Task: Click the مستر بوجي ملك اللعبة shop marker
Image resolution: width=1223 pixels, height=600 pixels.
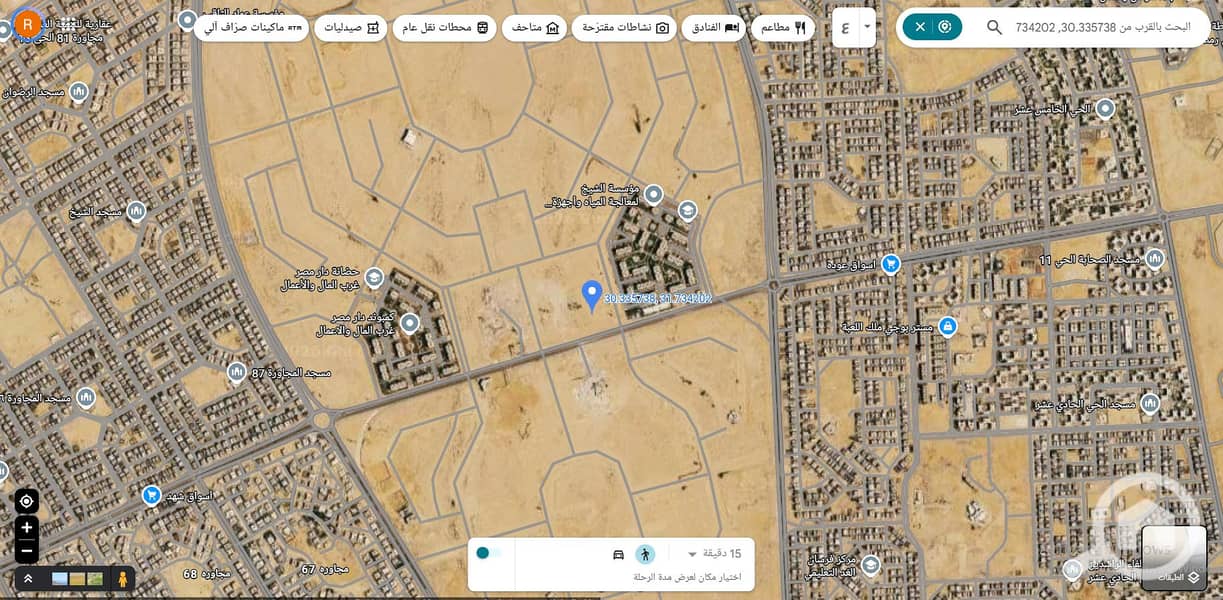Action: point(948,326)
